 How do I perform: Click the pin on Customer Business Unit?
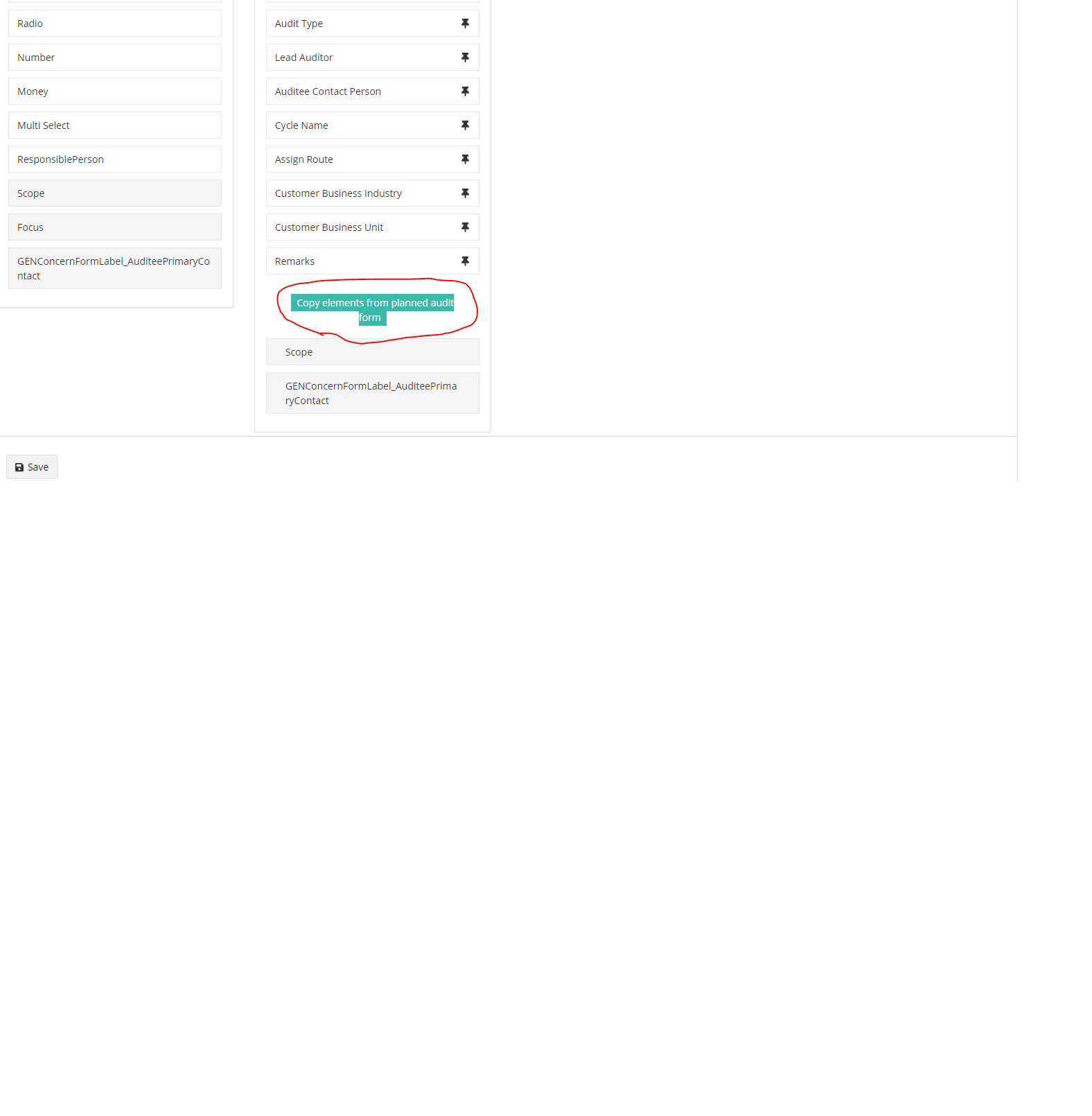pos(465,227)
